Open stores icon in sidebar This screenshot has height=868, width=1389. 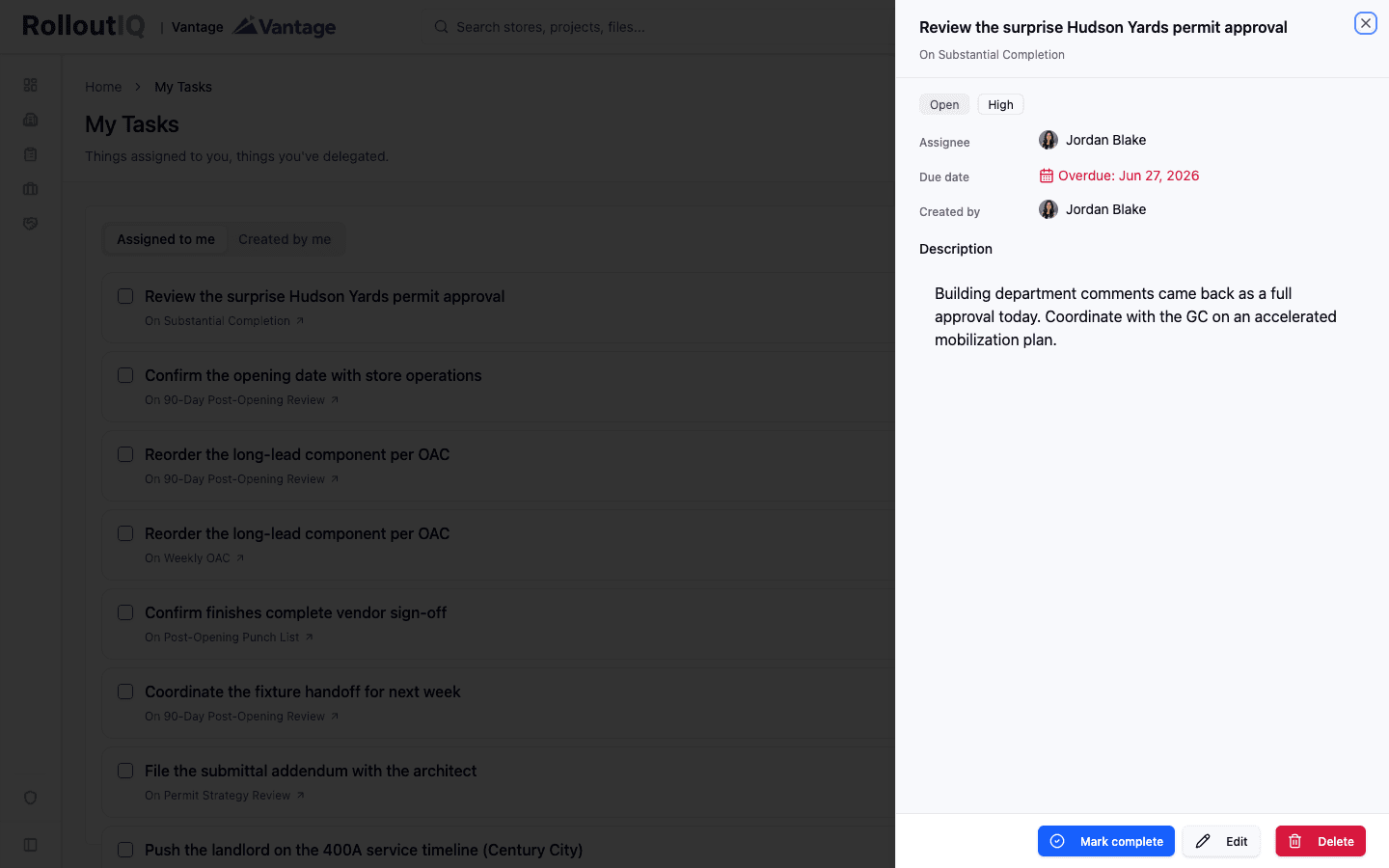pyautogui.click(x=31, y=120)
